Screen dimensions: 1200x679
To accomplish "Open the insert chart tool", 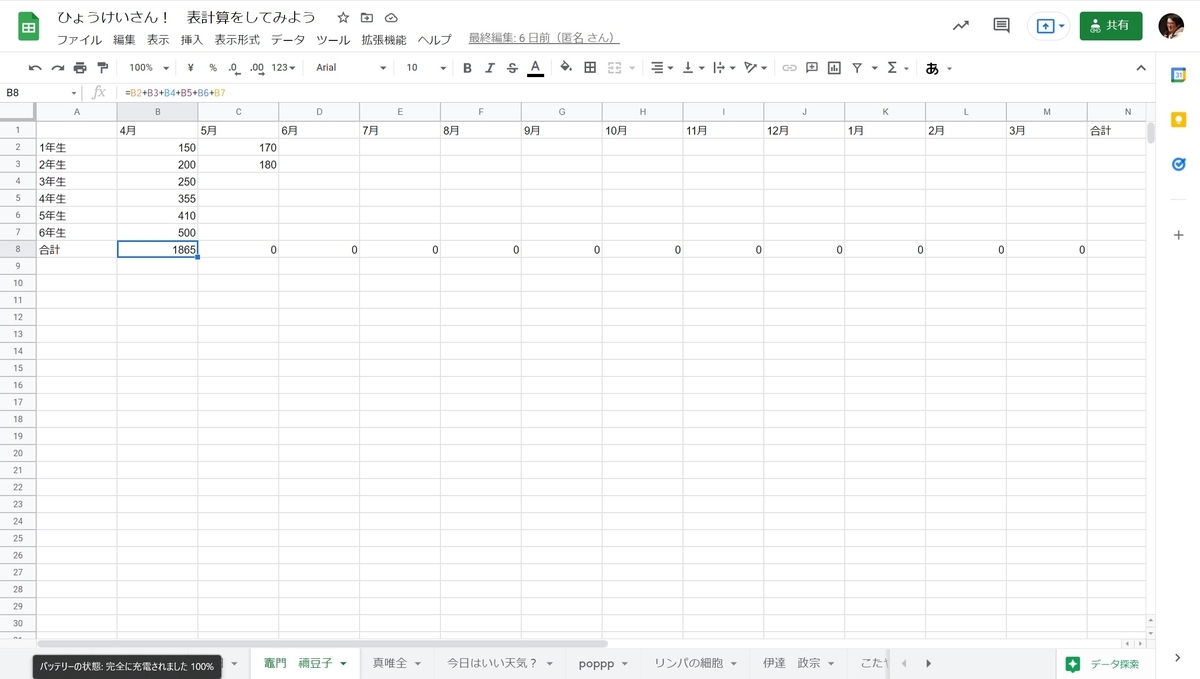I will click(835, 67).
